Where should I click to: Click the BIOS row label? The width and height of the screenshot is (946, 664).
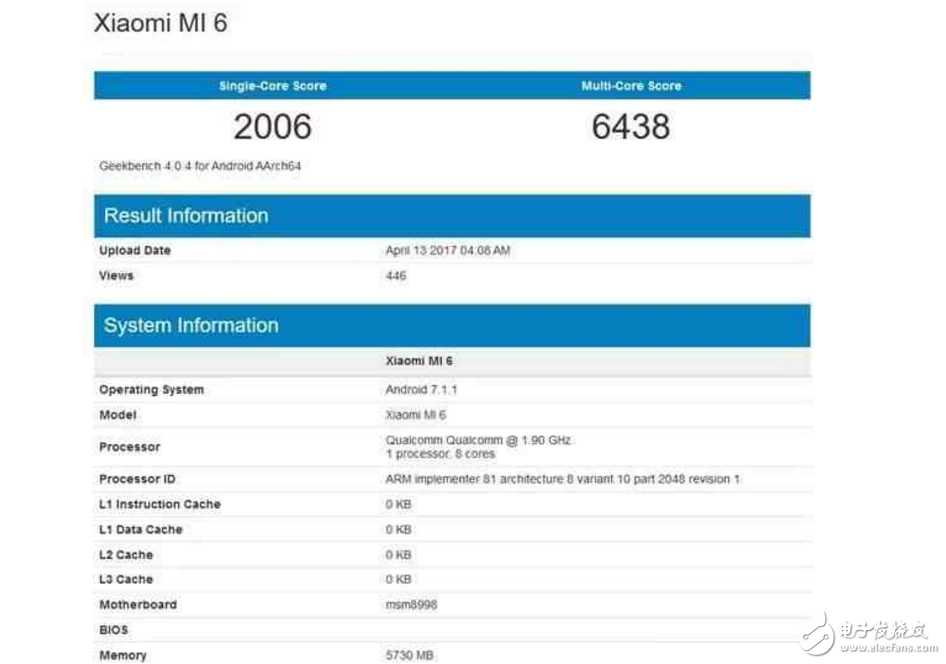[114, 631]
